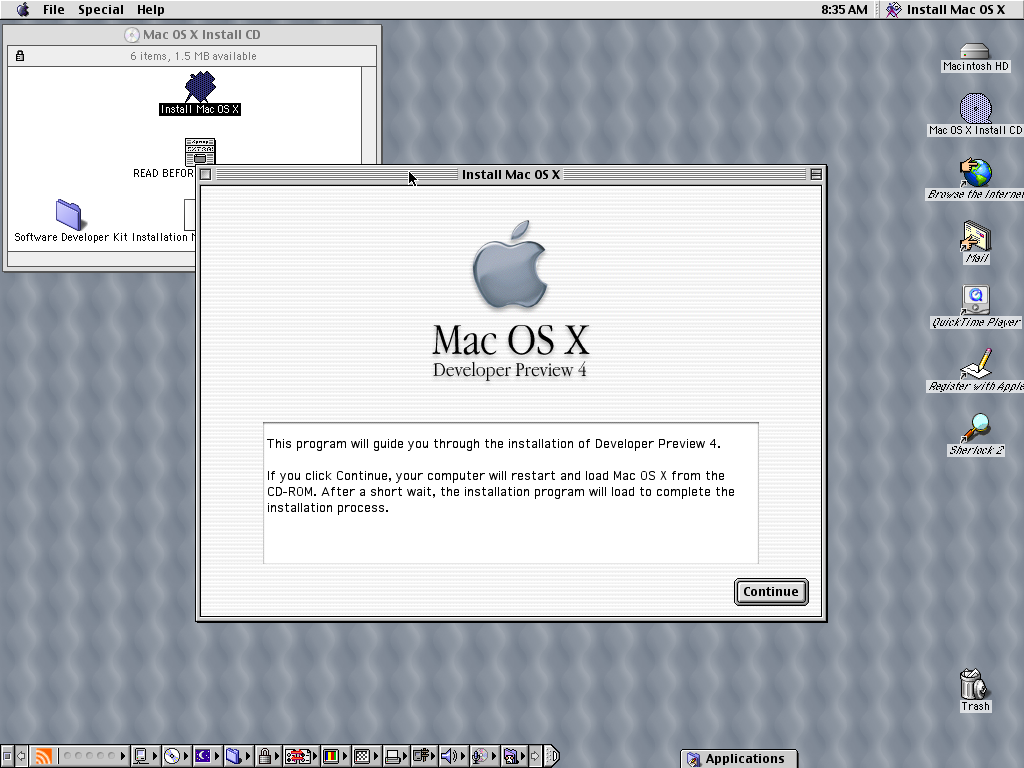Click the Control Strip scroll-left arrow
The height and width of the screenshot is (768, 1024).
tap(21, 756)
